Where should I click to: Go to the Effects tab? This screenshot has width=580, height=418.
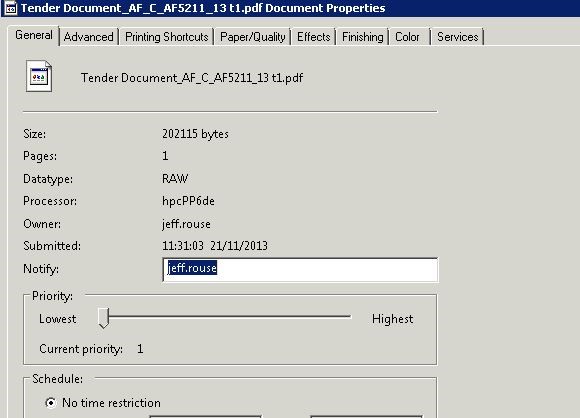pyautogui.click(x=314, y=37)
